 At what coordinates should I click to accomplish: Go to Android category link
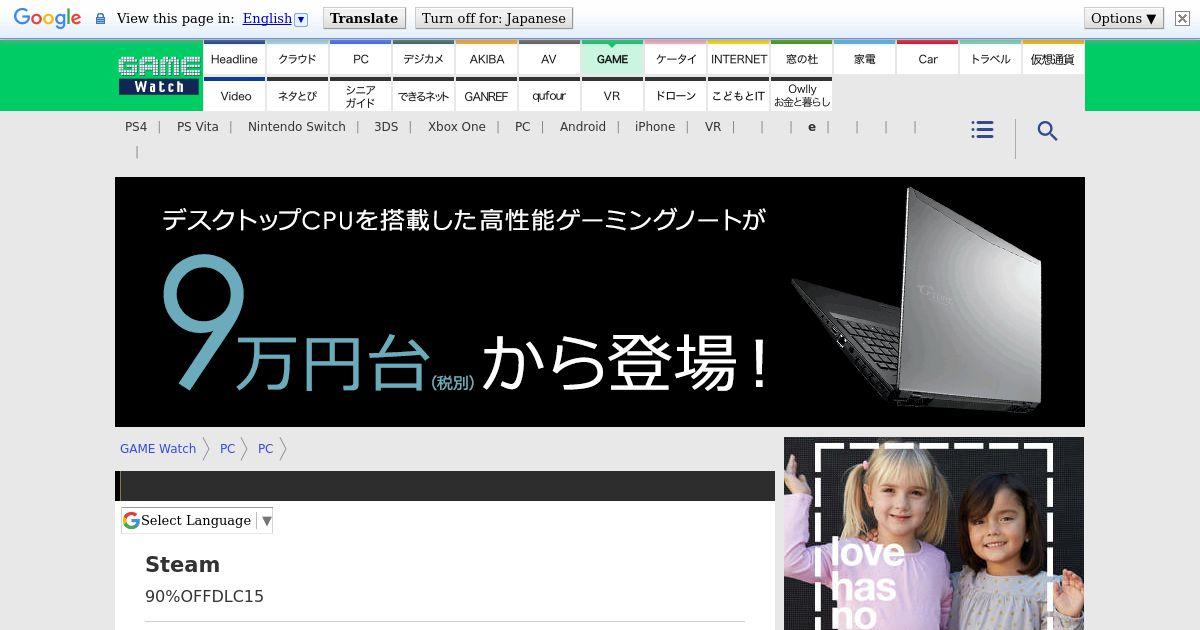pos(582,127)
